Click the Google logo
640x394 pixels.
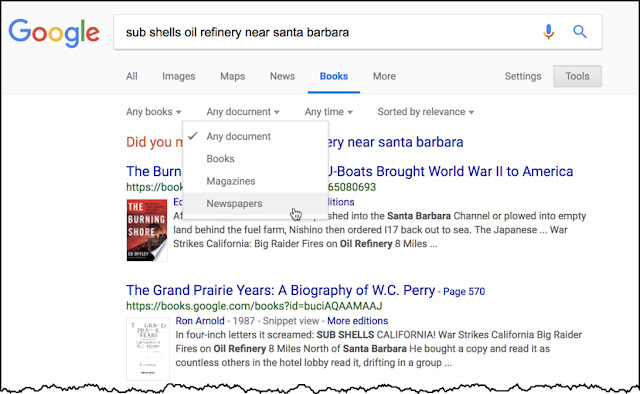[54, 33]
